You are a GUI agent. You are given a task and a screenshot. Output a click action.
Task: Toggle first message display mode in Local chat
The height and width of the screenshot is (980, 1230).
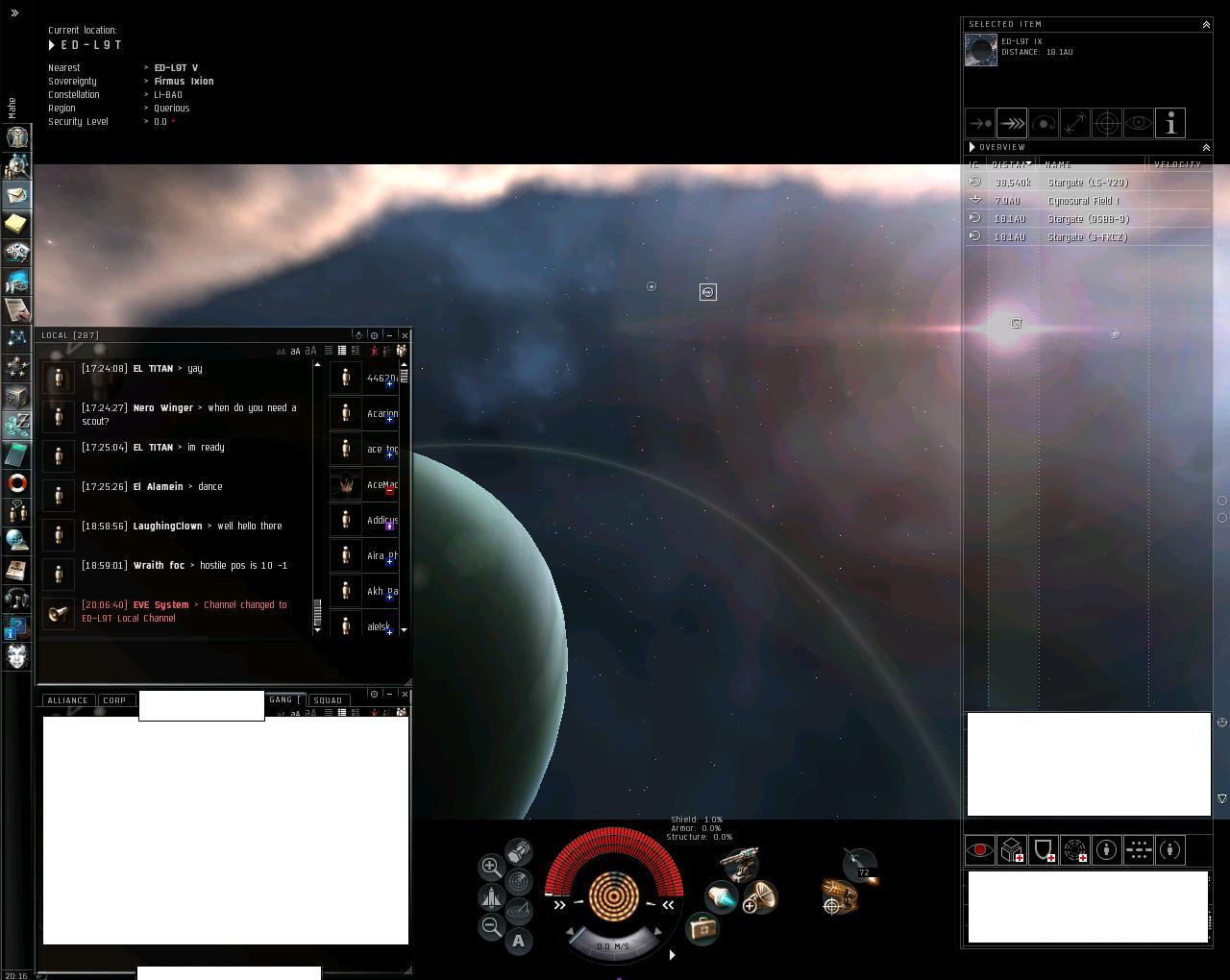click(x=329, y=351)
